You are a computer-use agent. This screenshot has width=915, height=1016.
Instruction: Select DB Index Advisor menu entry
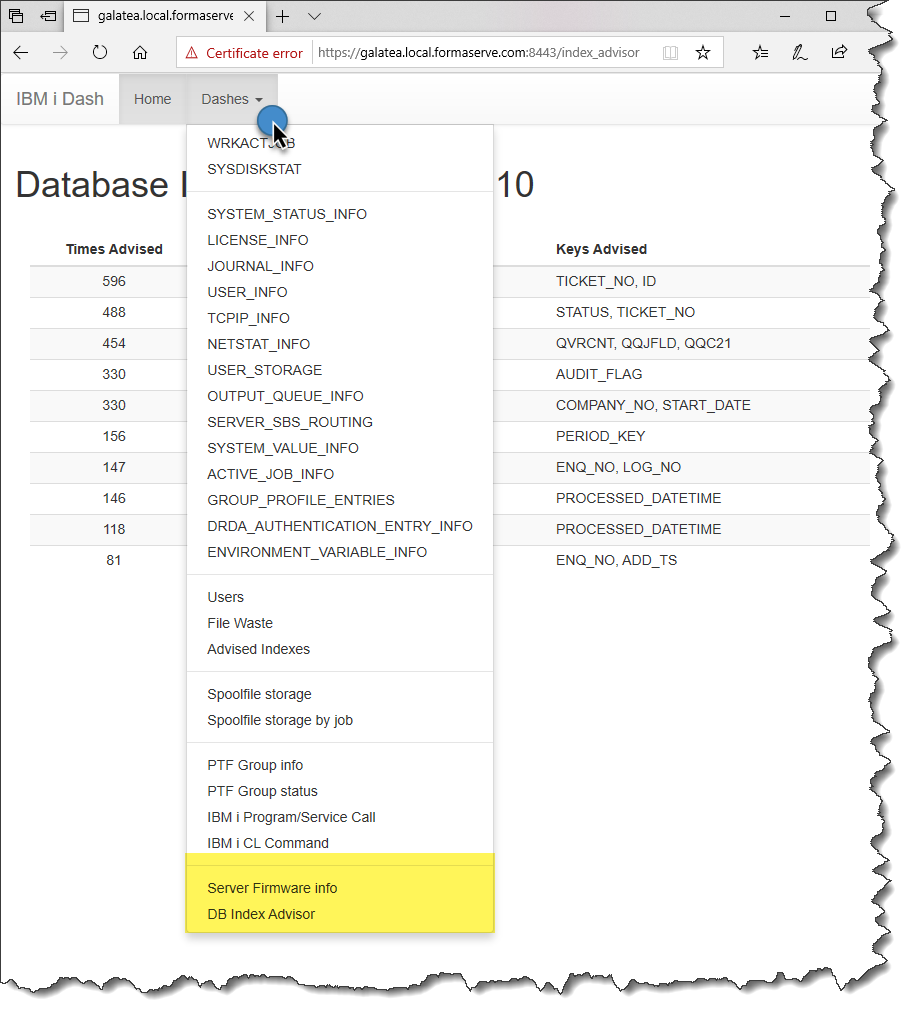click(261, 914)
